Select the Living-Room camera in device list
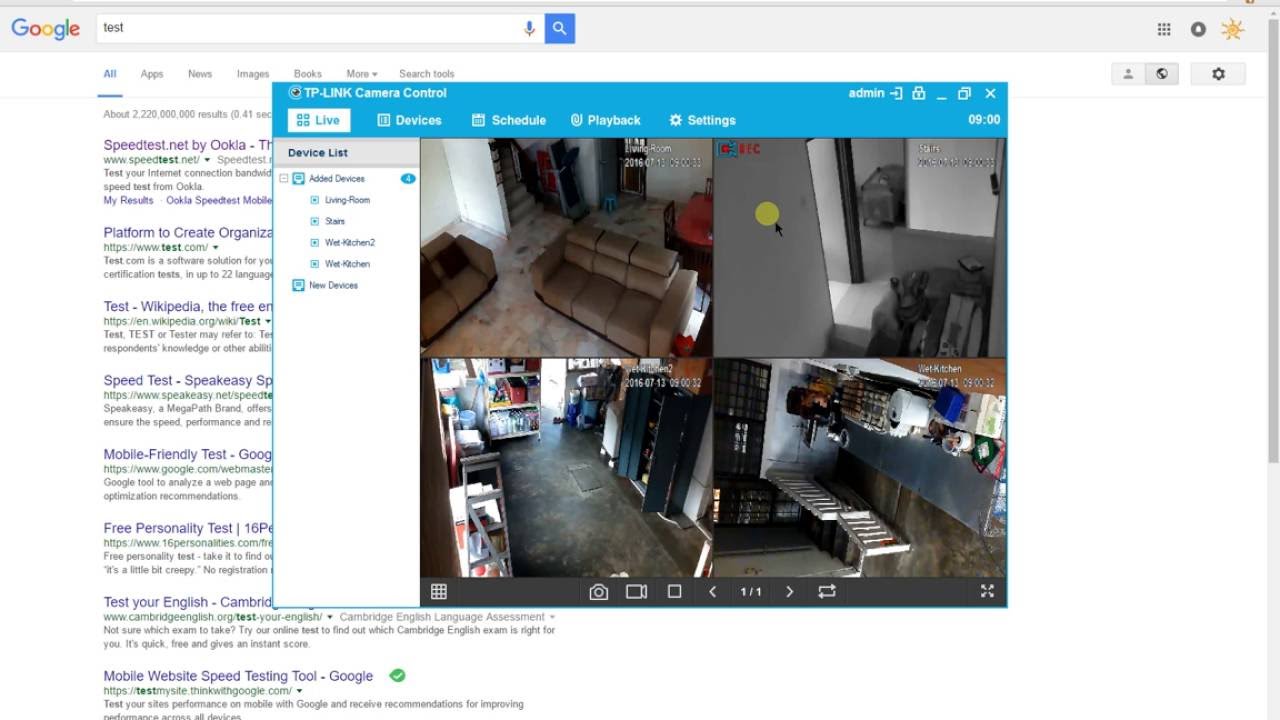This screenshot has height=720, width=1280. pyautogui.click(x=347, y=200)
